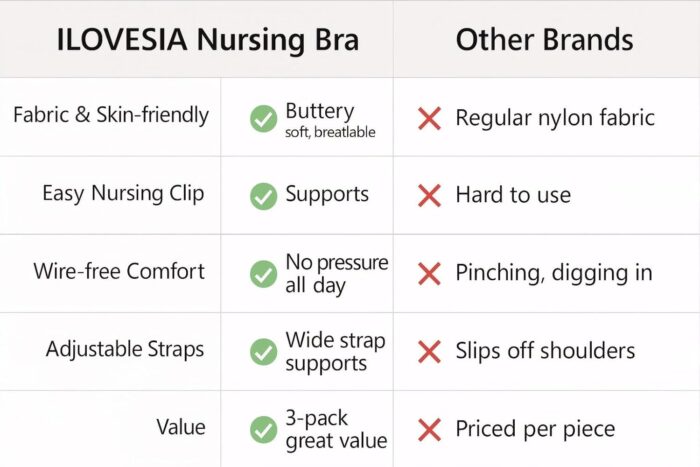The width and height of the screenshot is (700, 467).
Task: Click the Easy Nursing Clip row label
Action: point(123,194)
